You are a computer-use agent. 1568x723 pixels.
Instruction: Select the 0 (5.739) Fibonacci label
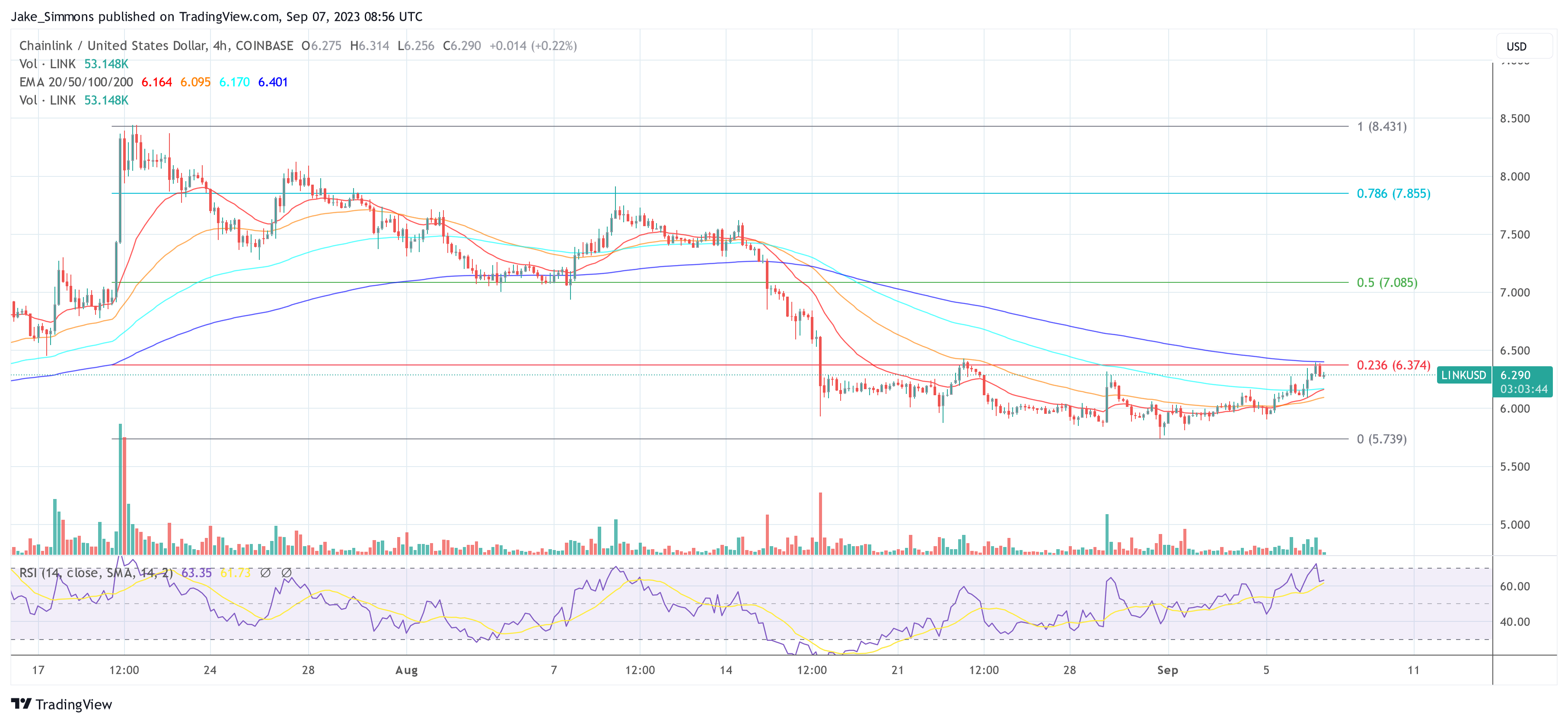(x=1381, y=439)
